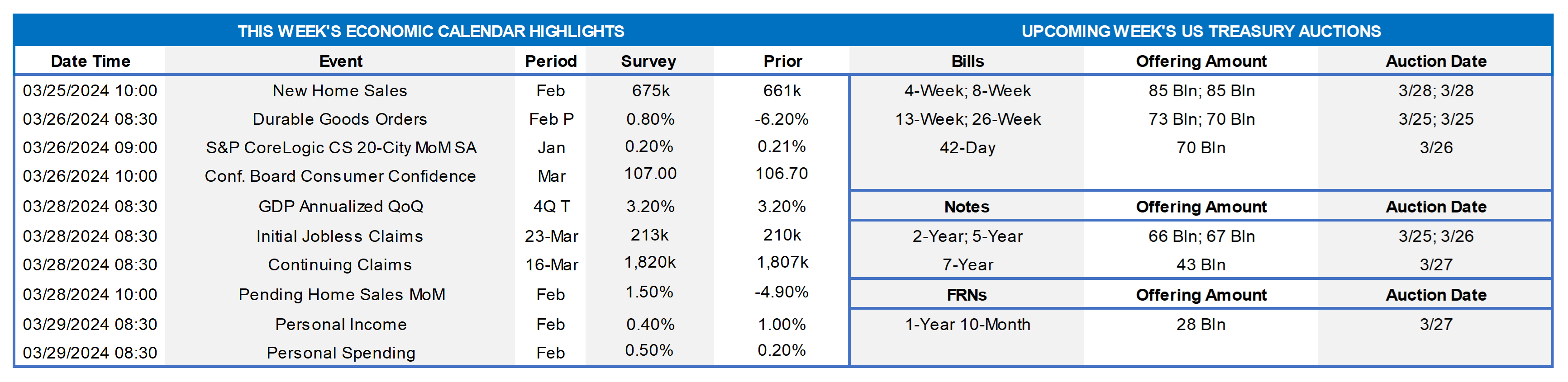
Task: Click the 1-Year 10-Month FRN cell
Action: 967,325
